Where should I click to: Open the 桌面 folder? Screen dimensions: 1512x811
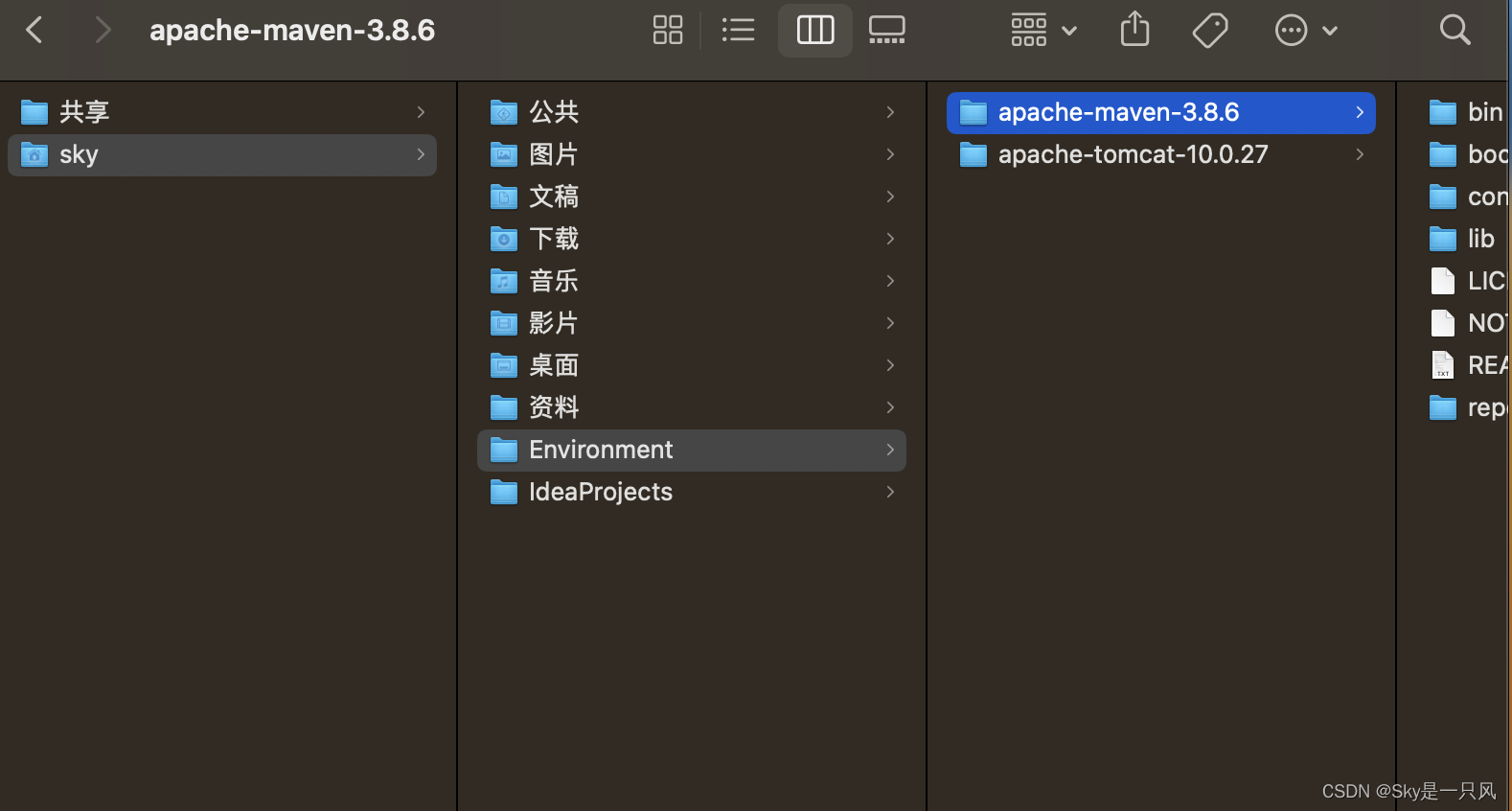point(692,365)
